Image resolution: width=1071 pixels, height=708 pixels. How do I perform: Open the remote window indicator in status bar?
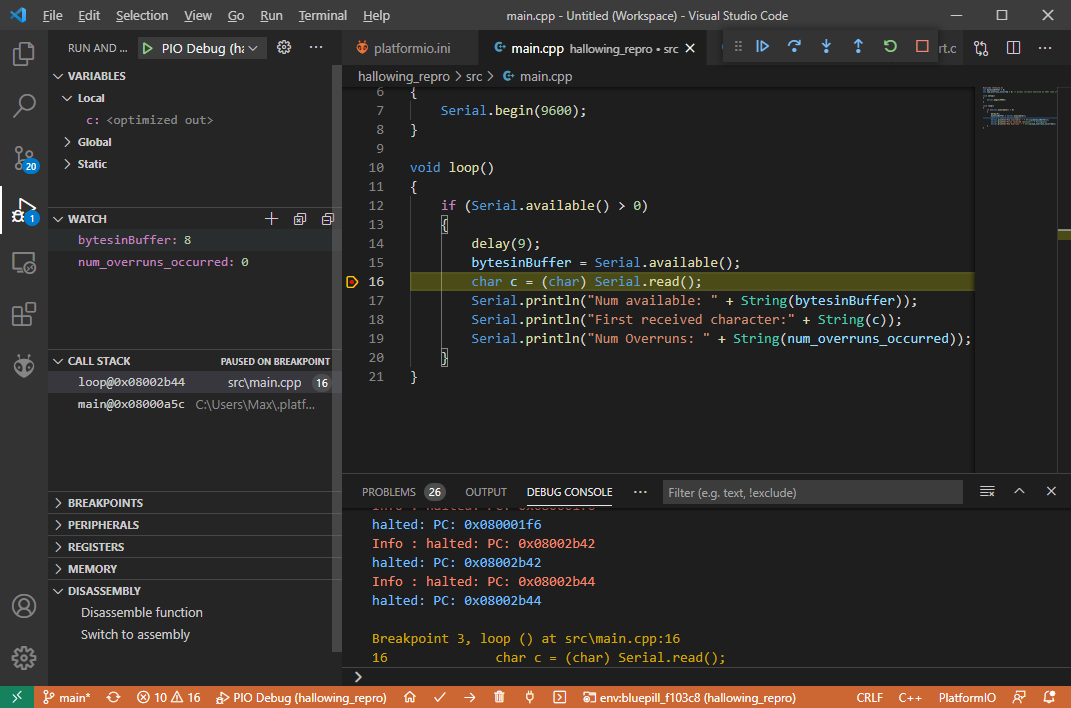coord(17,697)
